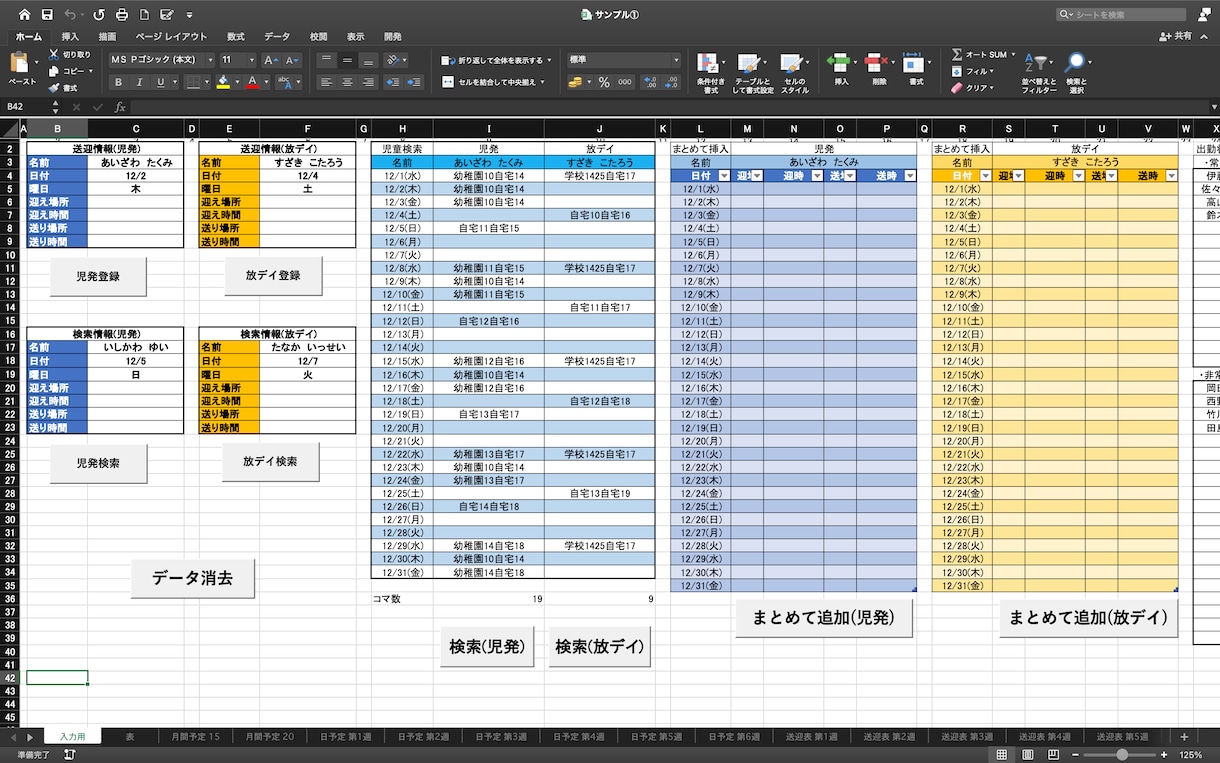Open the 日付 filter dropdown in the 児発 table
Screen dimensions: 1220x763
tap(724, 176)
